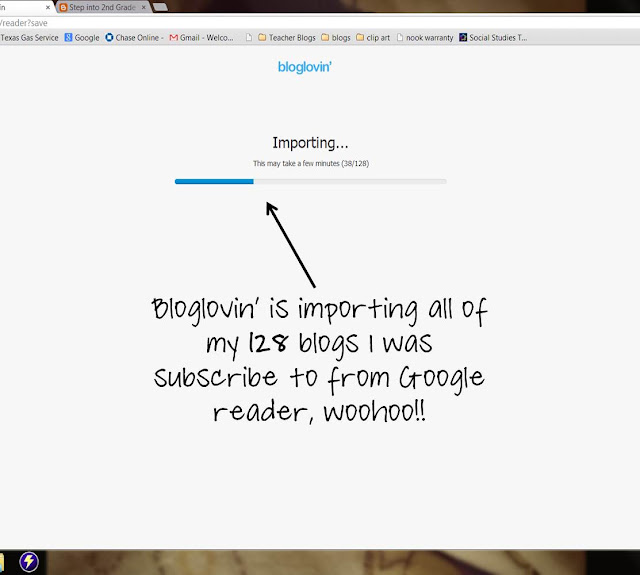Screen dimensions: 640x575
Task: Click the import progress bar
Action: [x=311, y=182]
